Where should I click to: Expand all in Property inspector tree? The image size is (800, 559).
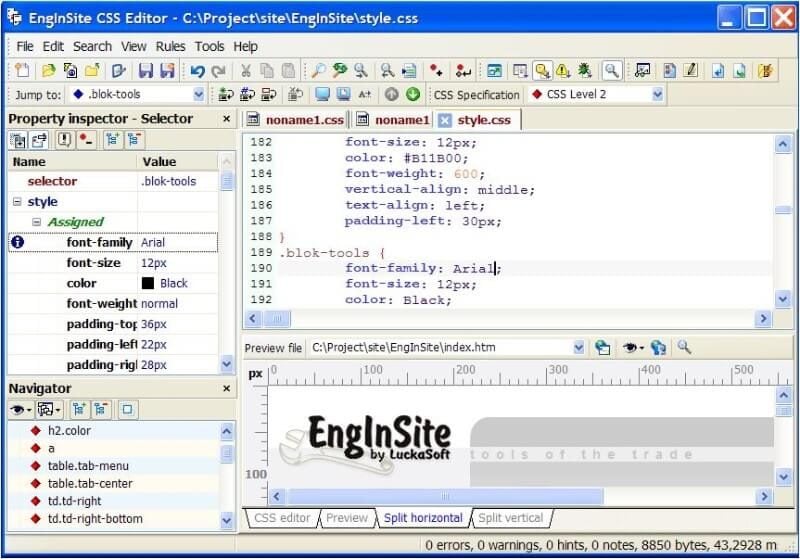112,140
